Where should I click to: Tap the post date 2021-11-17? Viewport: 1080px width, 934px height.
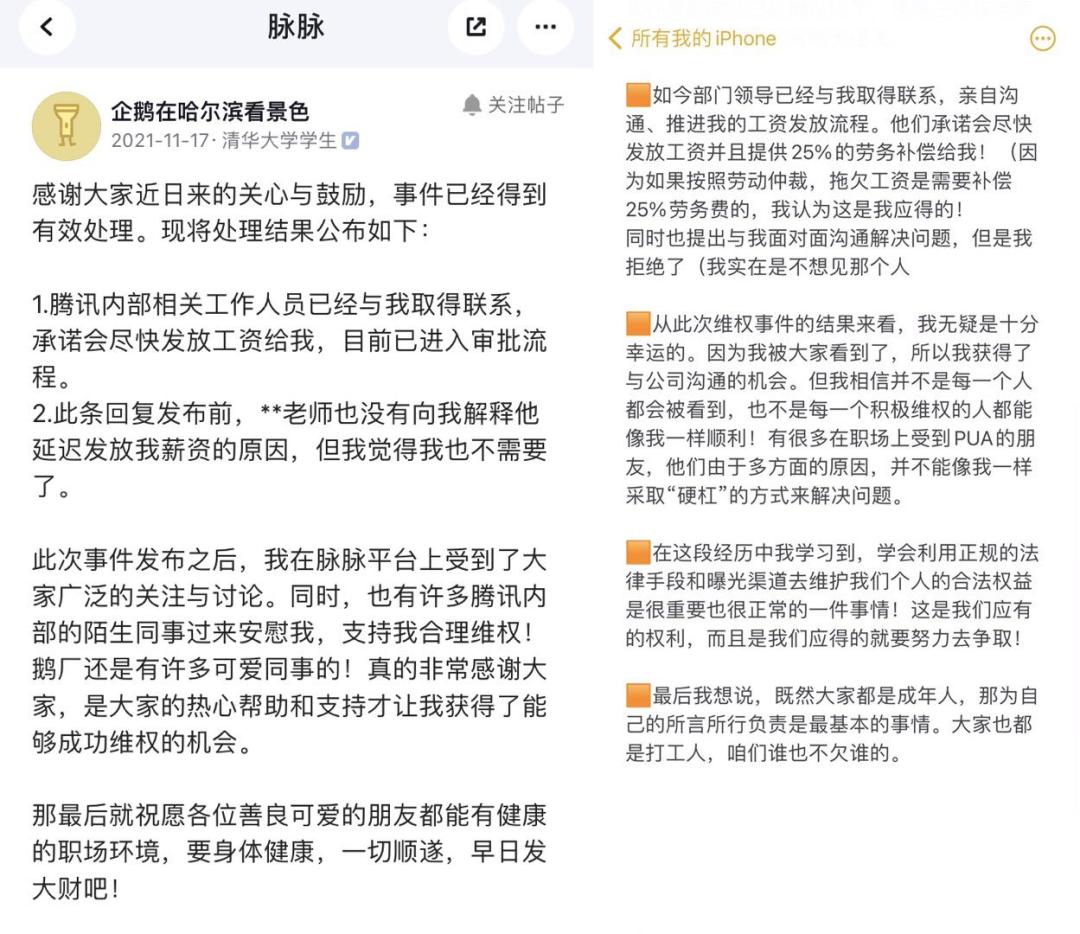(160, 141)
